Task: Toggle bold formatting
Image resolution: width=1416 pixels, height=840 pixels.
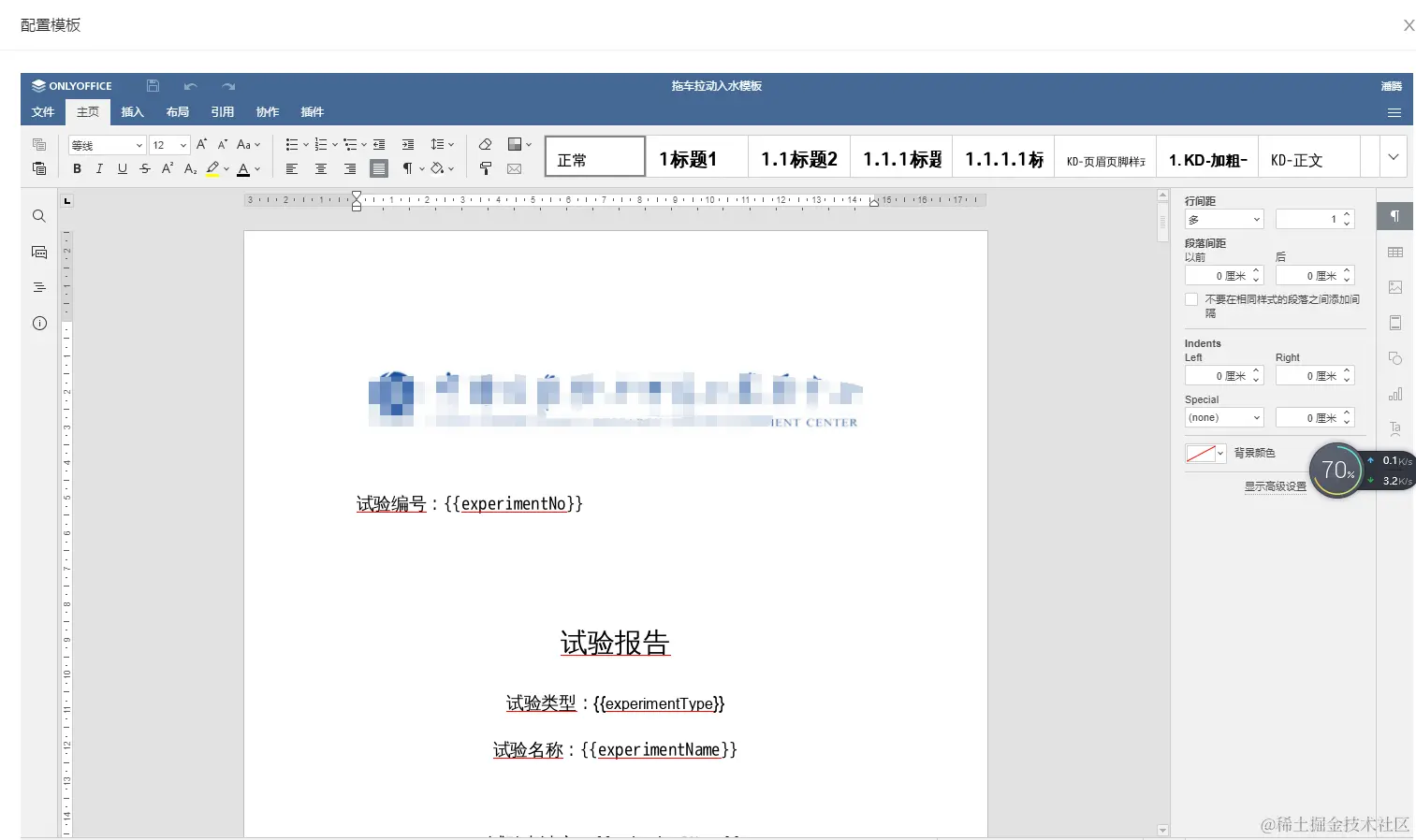Action: pos(77,169)
